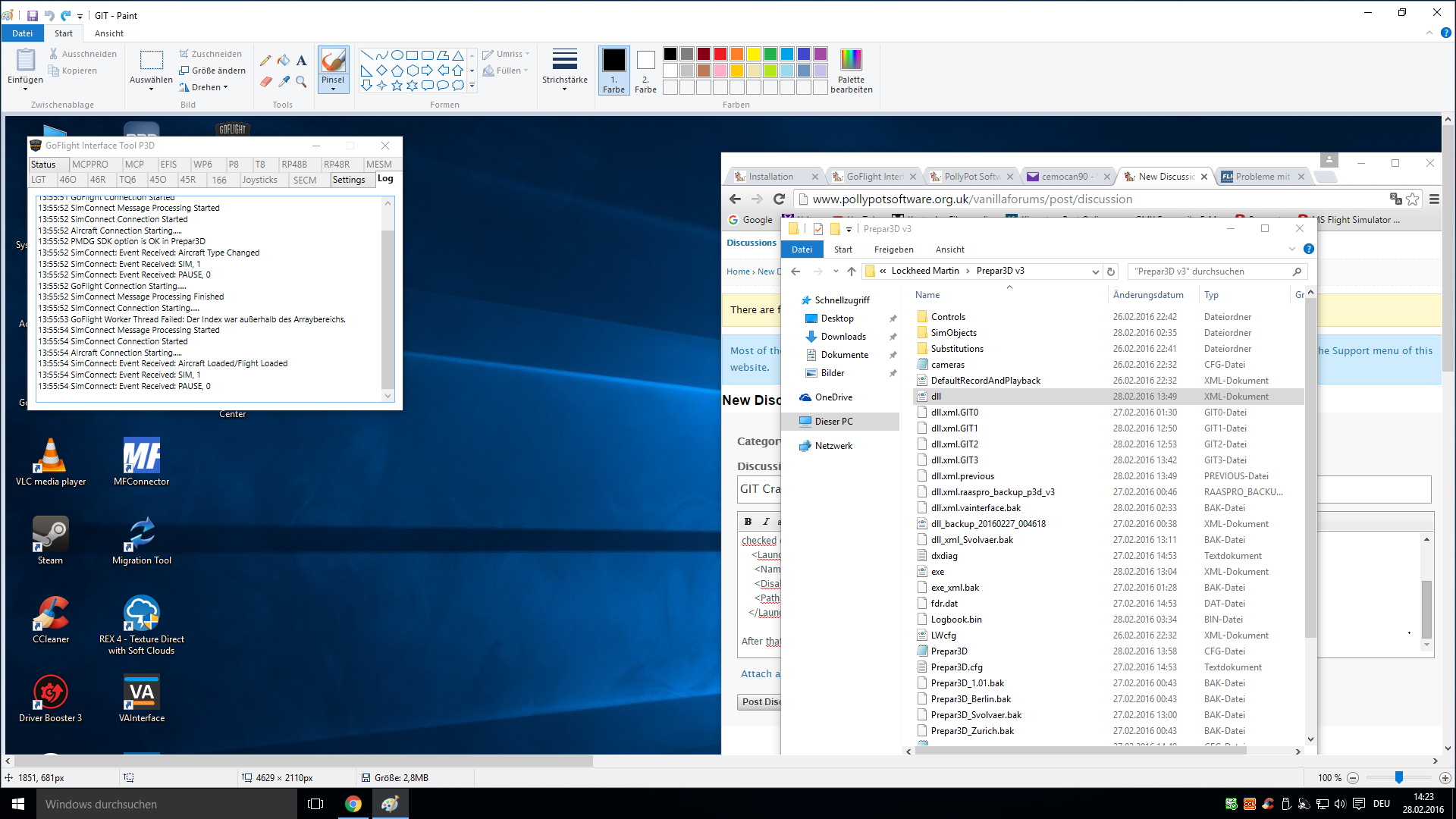
Task: Open Palette bearbeiten color editor
Action: (851, 71)
